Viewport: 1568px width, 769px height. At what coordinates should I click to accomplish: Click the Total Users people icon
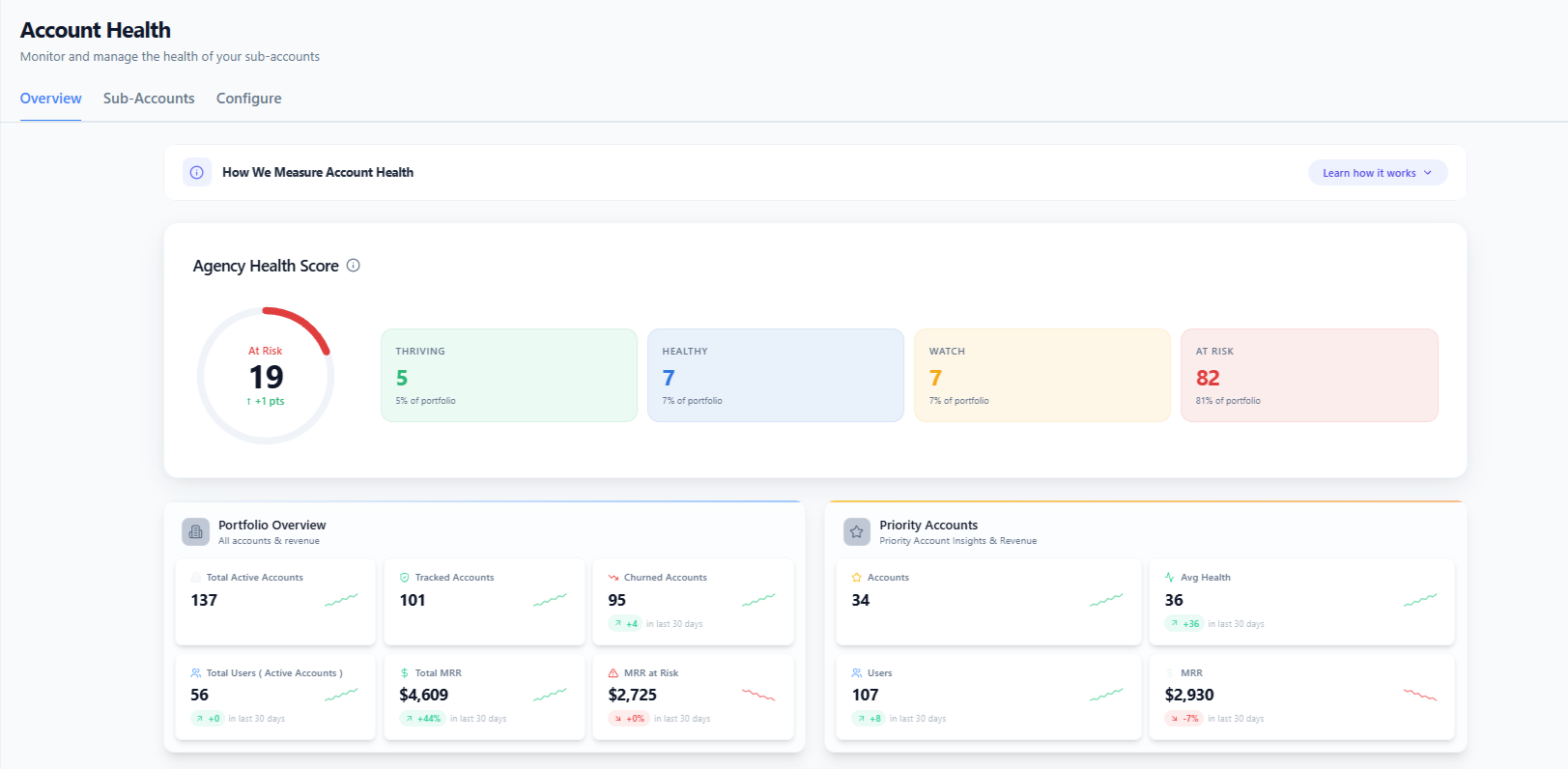pos(196,673)
